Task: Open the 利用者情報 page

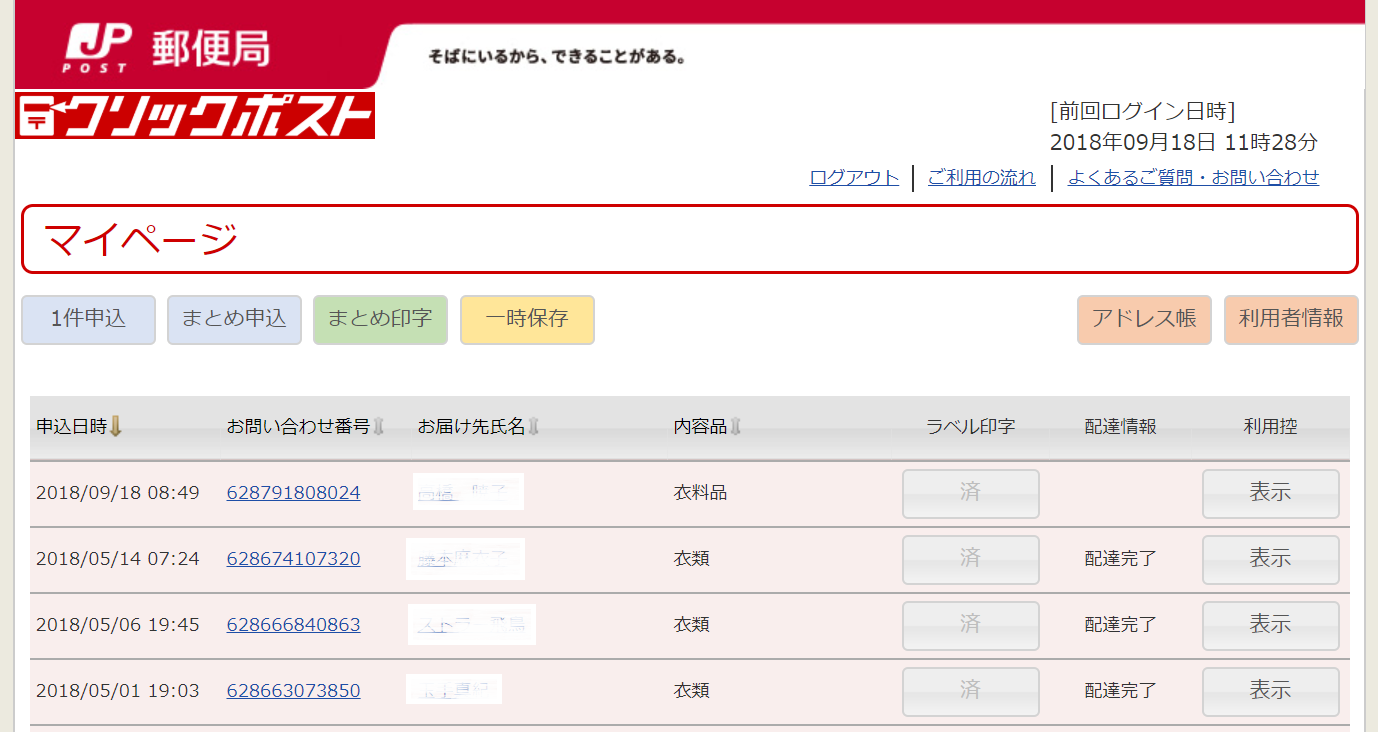Action: click(1291, 320)
